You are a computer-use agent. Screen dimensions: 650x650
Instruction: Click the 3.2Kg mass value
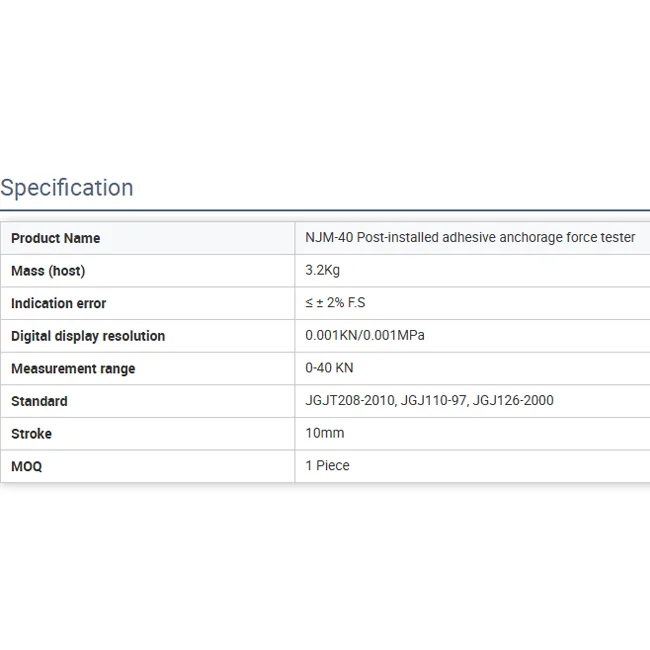click(x=323, y=271)
